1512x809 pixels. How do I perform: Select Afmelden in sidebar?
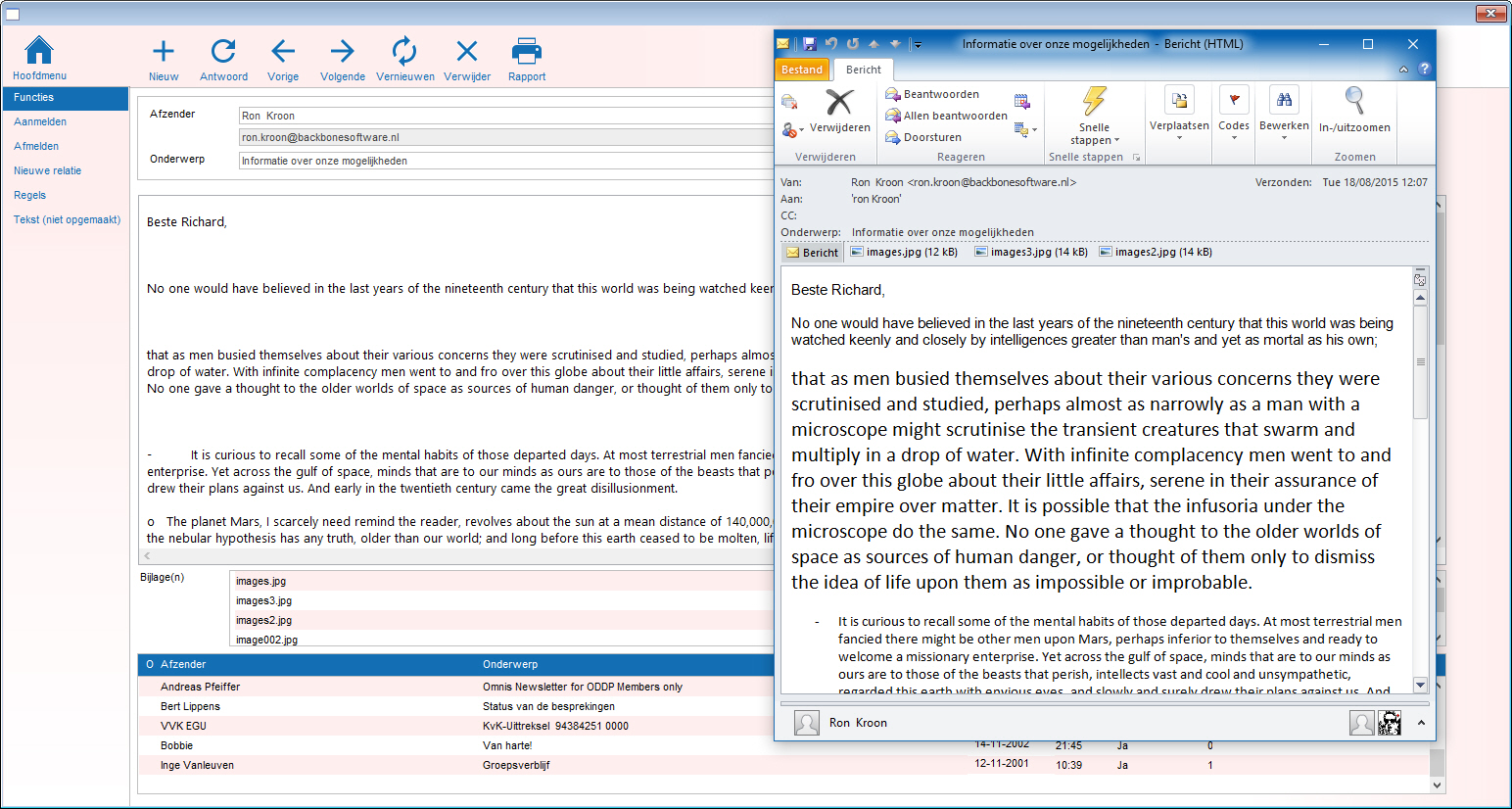[36, 146]
